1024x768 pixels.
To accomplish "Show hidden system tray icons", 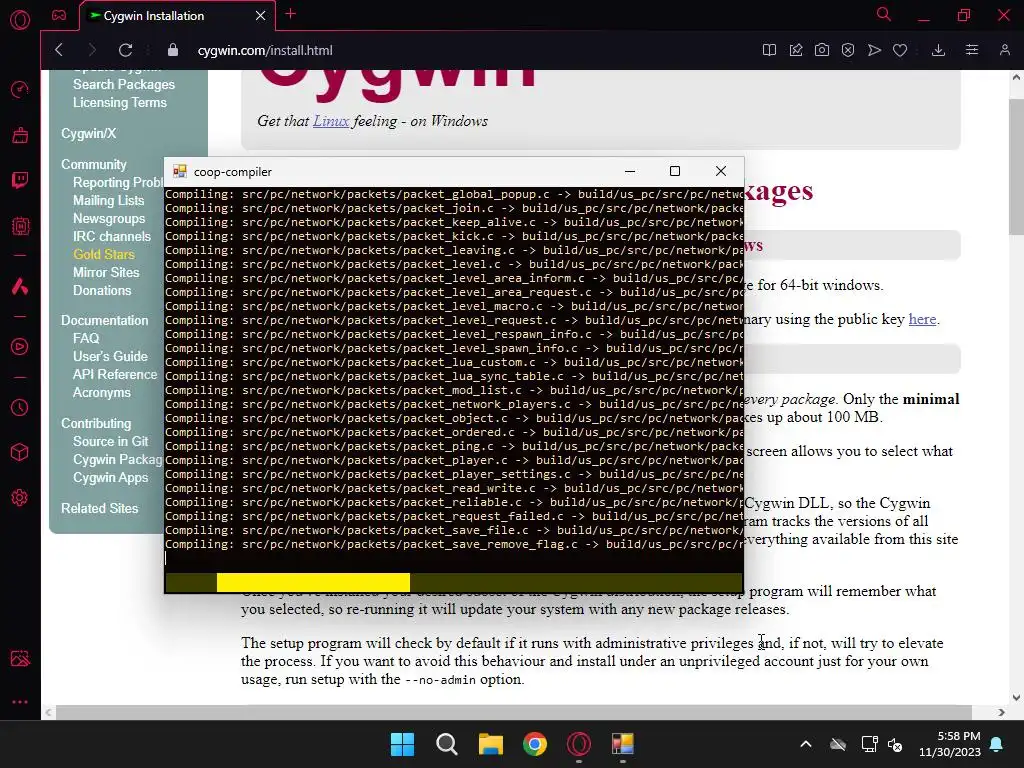I will click(x=806, y=744).
